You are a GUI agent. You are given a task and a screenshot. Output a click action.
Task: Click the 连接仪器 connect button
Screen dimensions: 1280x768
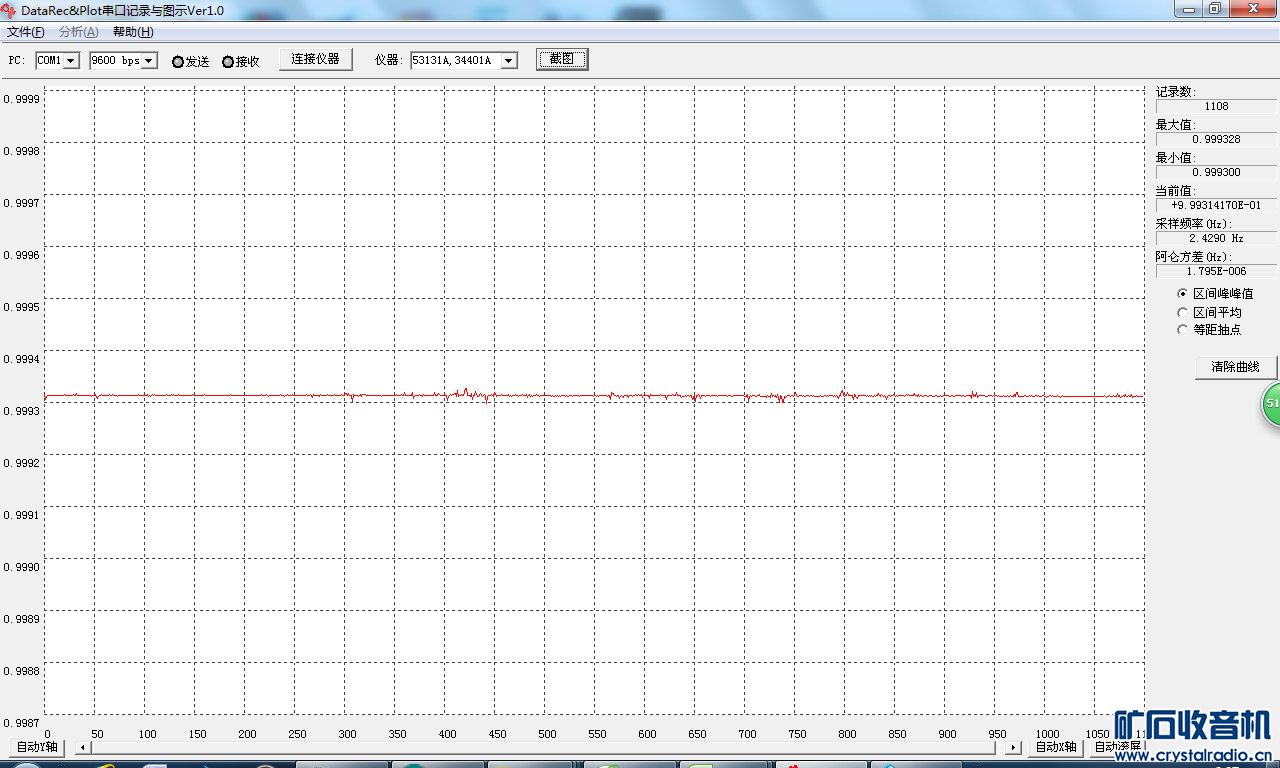[315, 59]
